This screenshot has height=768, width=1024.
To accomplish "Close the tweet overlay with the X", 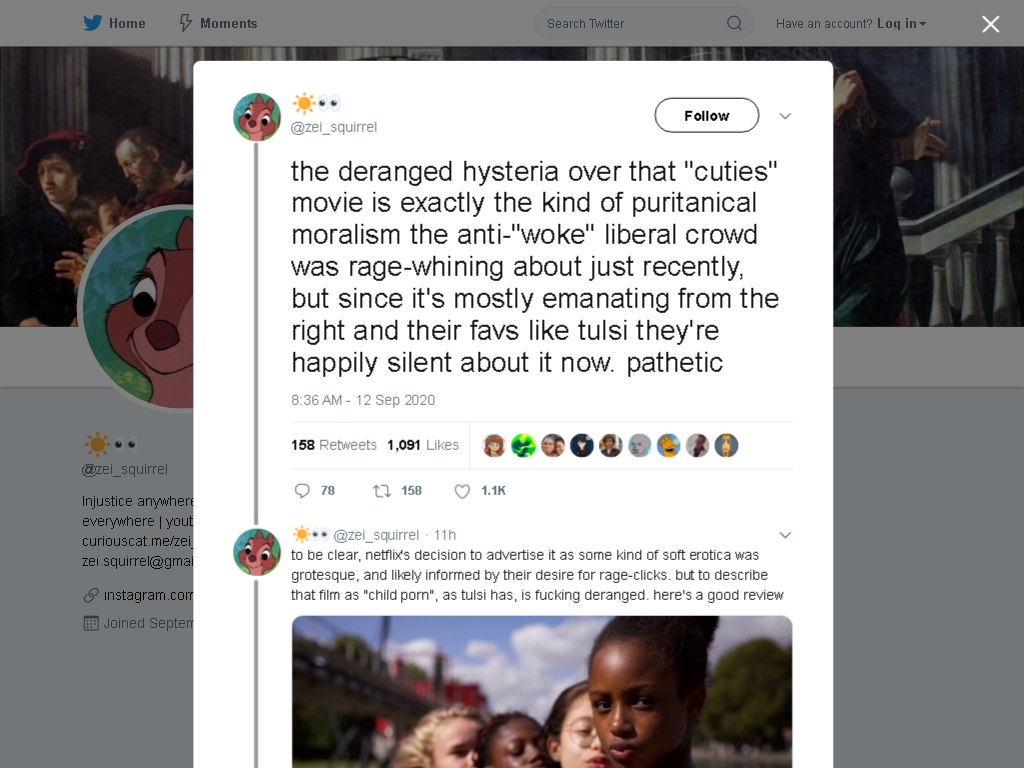I will pyautogui.click(x=991, y=24).
